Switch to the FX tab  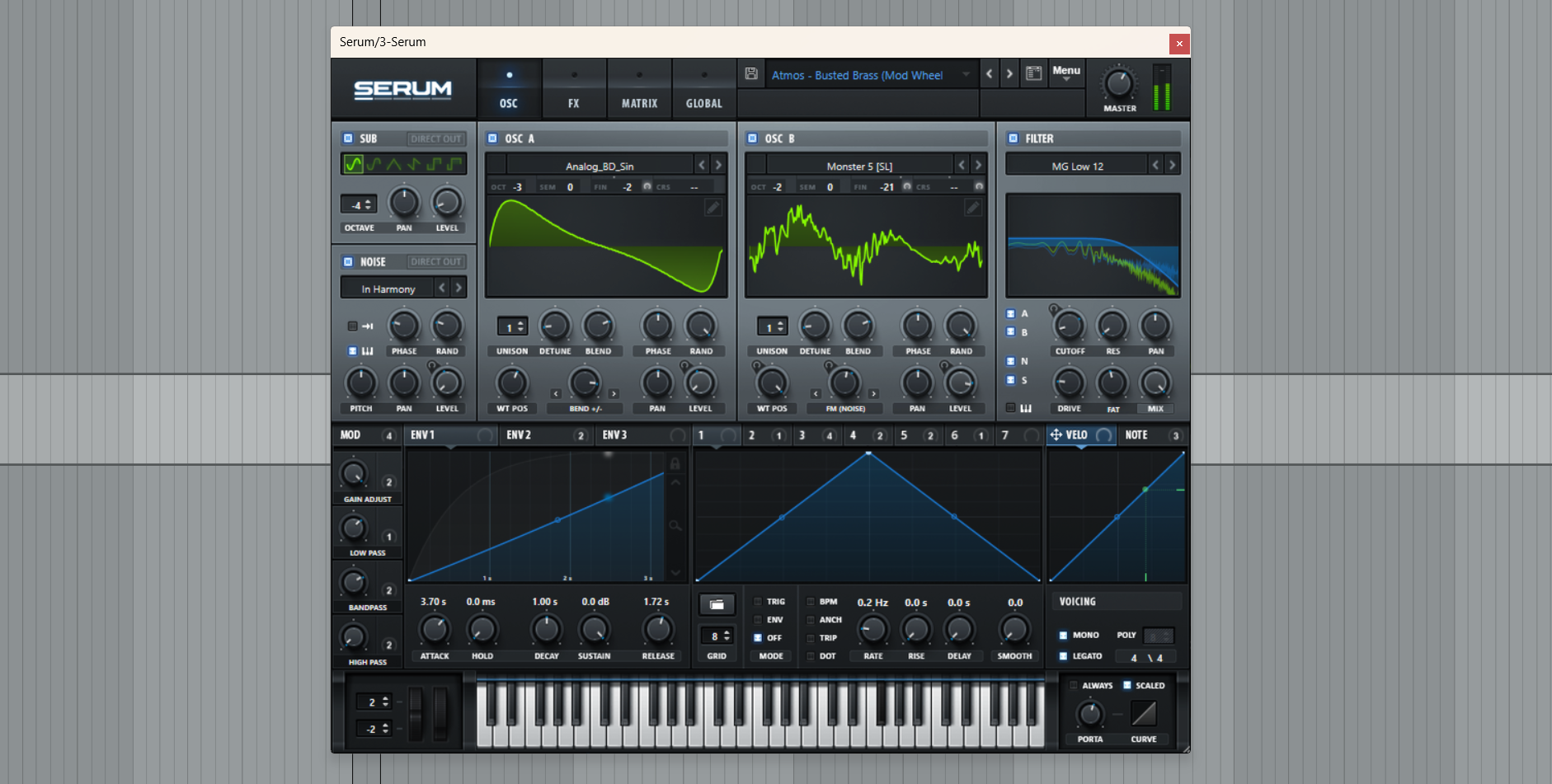coord(574,89)
